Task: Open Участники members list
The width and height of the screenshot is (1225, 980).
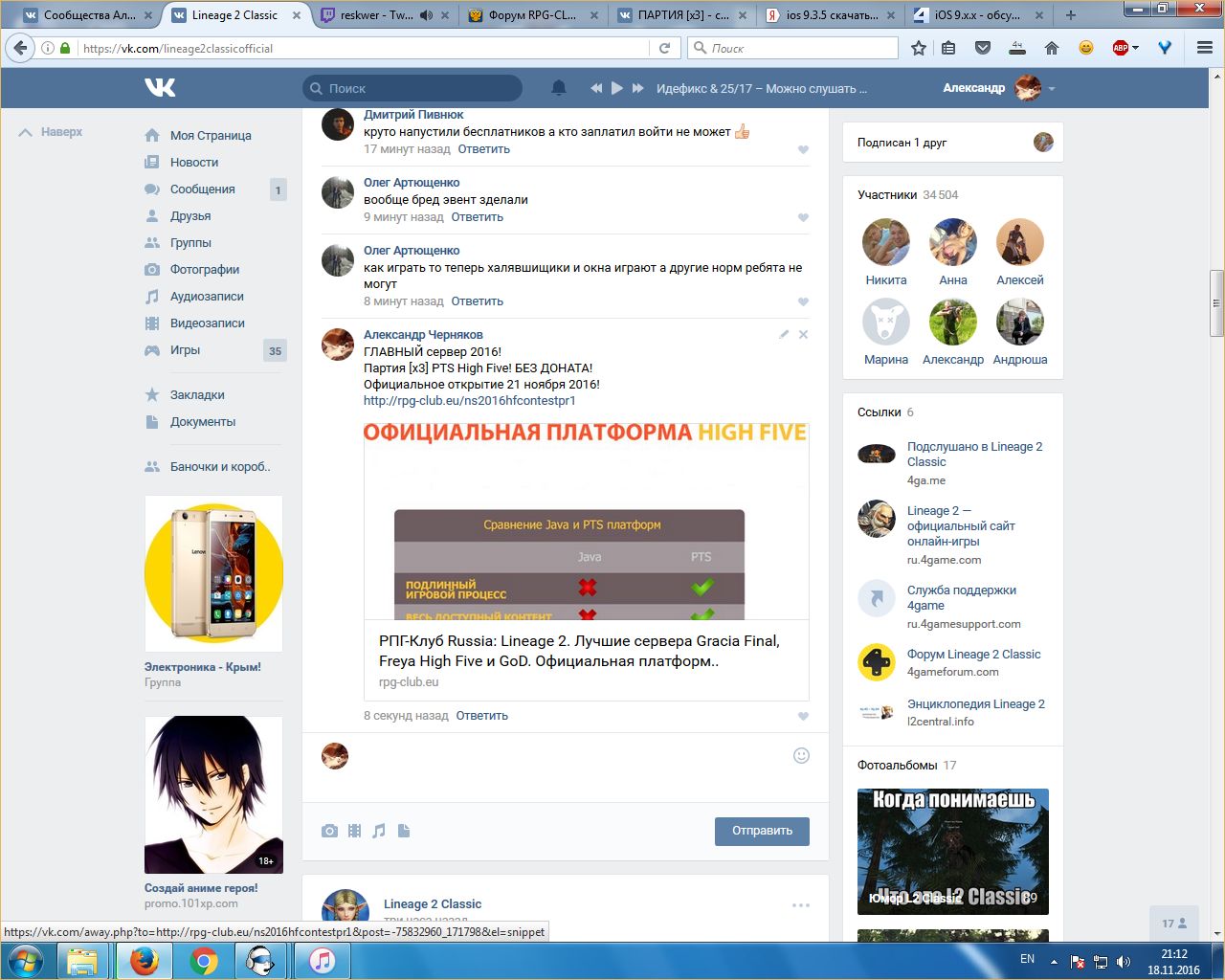Action: coord(907,194)
